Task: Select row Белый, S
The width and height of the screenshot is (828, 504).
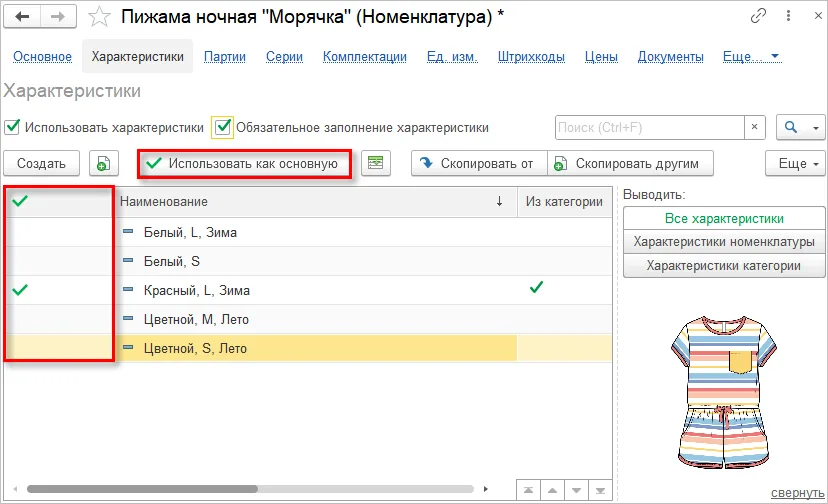Action: [308, 261]
